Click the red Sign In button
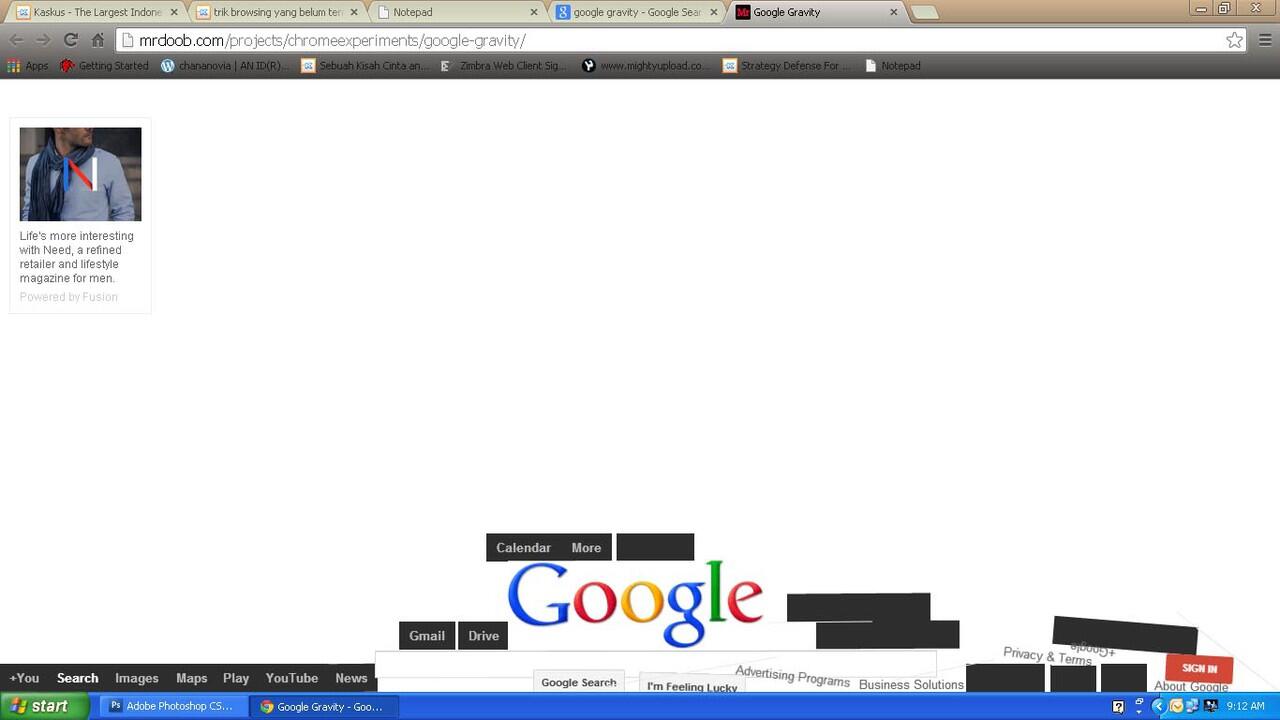Image resolution: width=1280 pixels, height=720 pixels. [1199, 669]
